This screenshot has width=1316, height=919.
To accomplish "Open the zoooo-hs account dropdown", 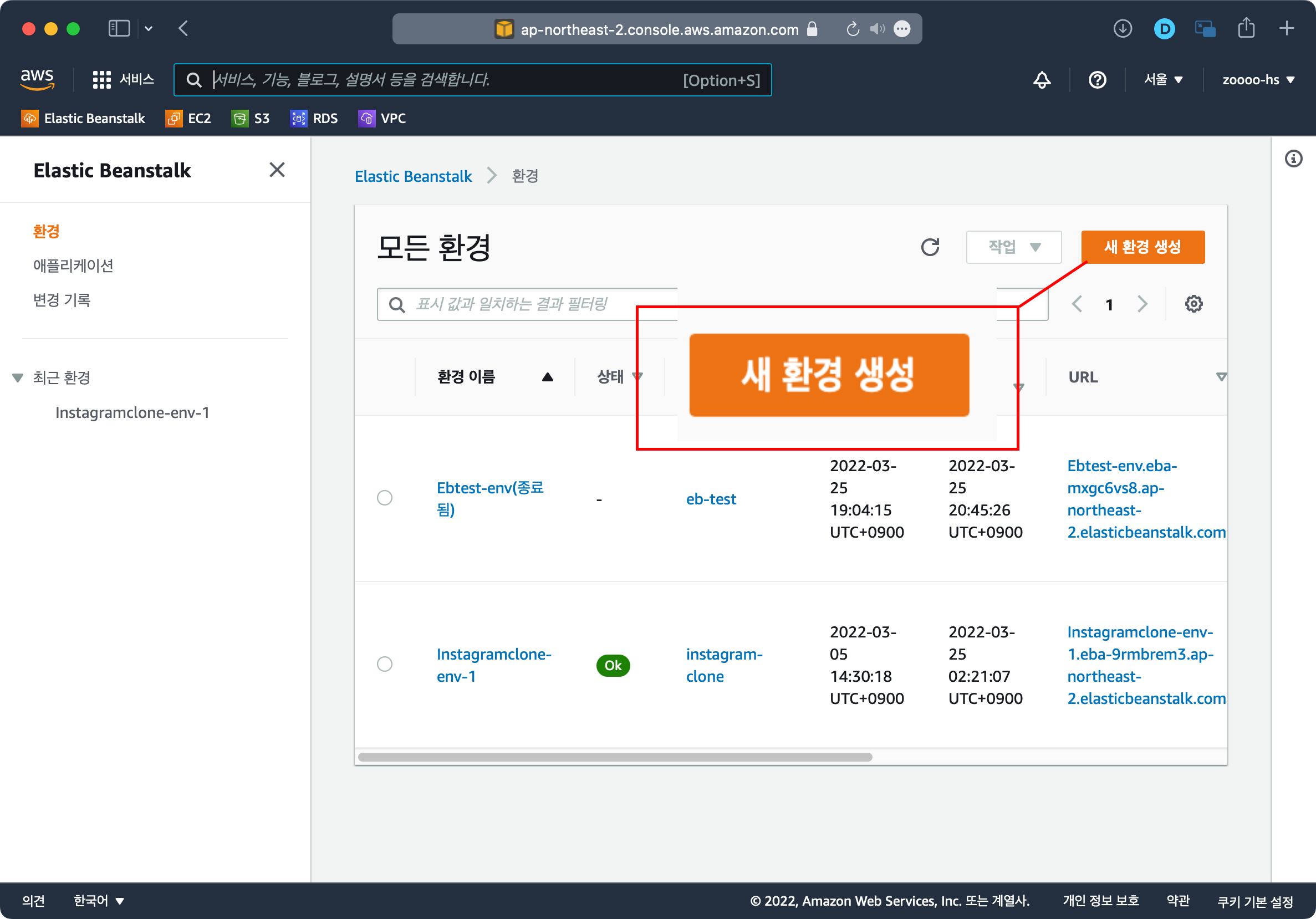I will point(1258,80).
